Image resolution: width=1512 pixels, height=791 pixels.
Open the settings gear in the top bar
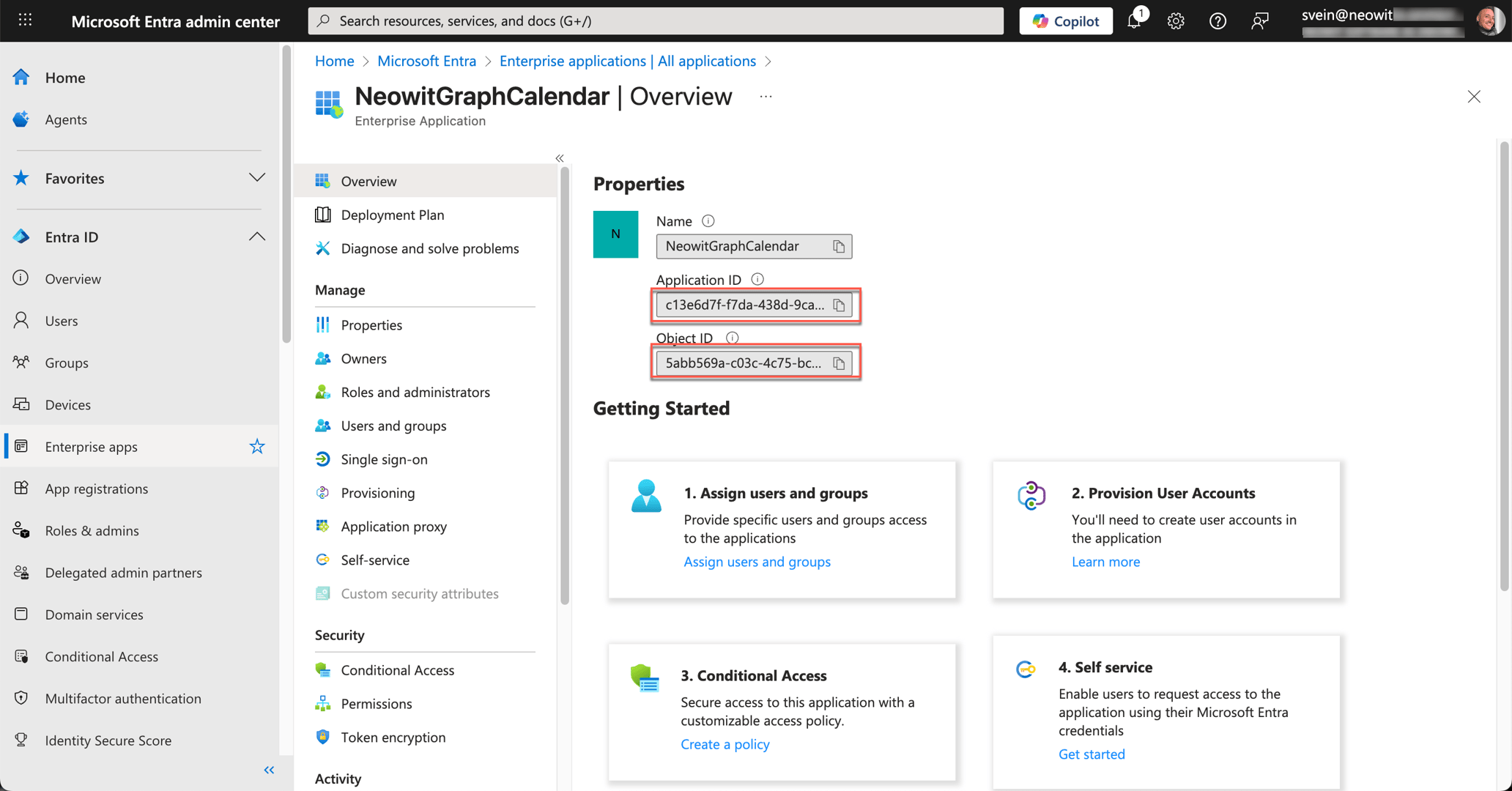point(1175,21)
